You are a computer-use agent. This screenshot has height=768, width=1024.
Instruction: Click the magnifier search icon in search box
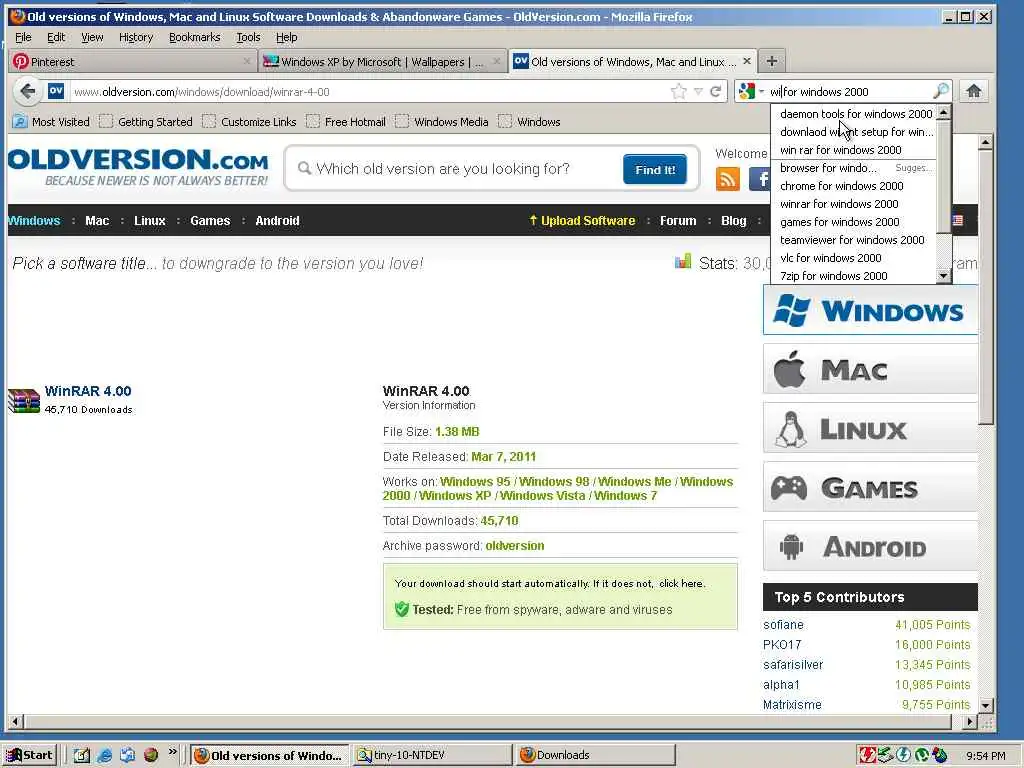point(941,91)
